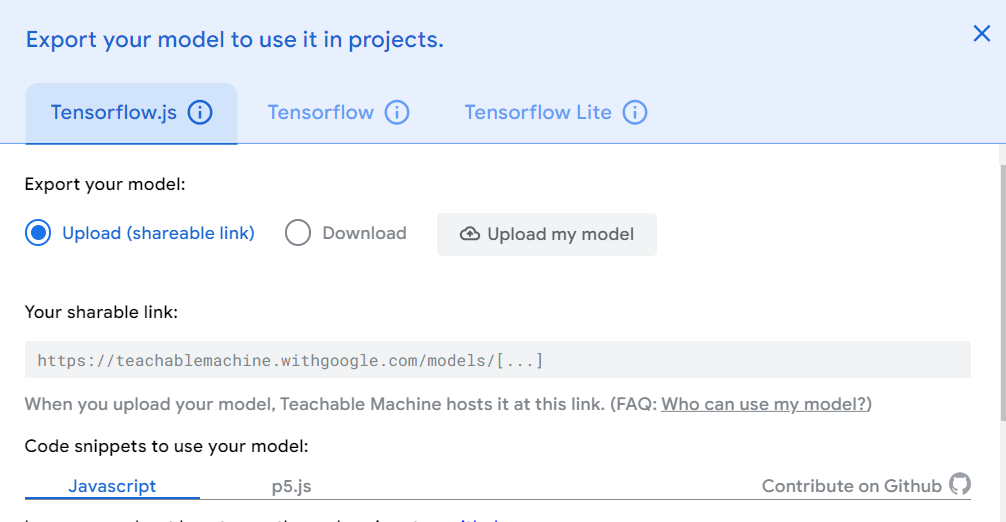This screenshot has height=522, width=1006.
Task: Click the Contribute on Github link
Action: point(851,486)
